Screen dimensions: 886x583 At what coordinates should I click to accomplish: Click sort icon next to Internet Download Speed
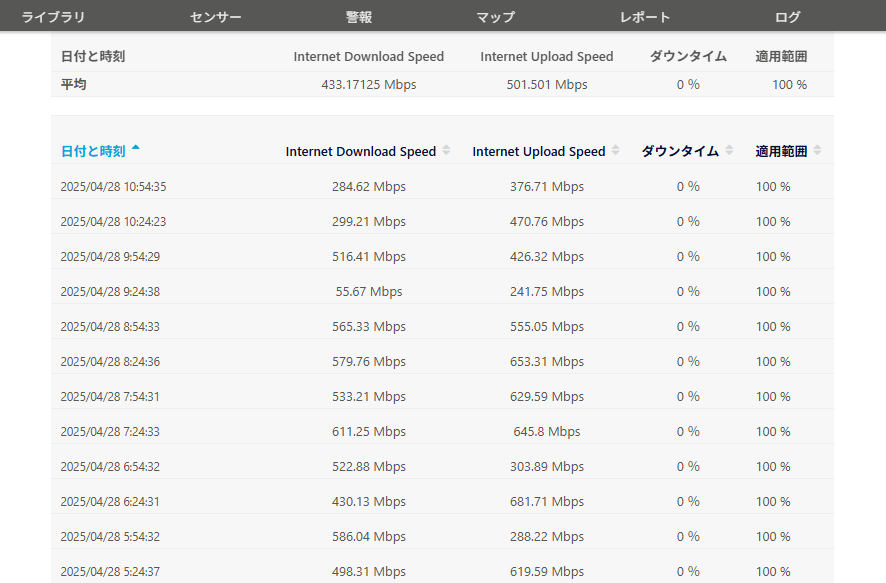[446, 150]
